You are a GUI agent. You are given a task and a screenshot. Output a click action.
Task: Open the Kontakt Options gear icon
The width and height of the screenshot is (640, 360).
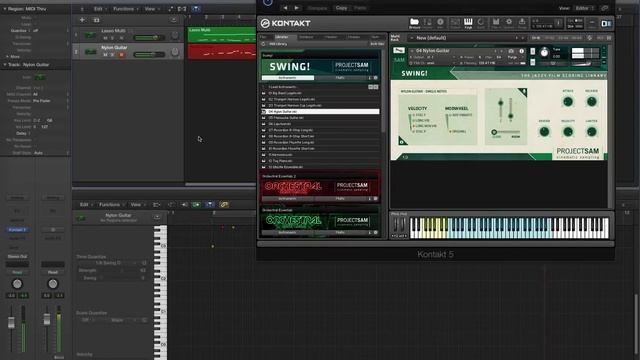click(x=509, y=23)
